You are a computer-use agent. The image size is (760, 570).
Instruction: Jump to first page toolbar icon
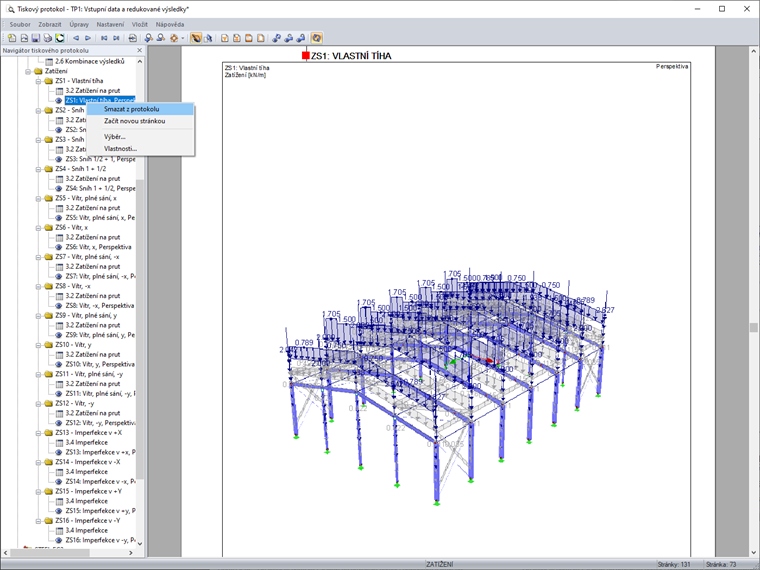[104, 38]
